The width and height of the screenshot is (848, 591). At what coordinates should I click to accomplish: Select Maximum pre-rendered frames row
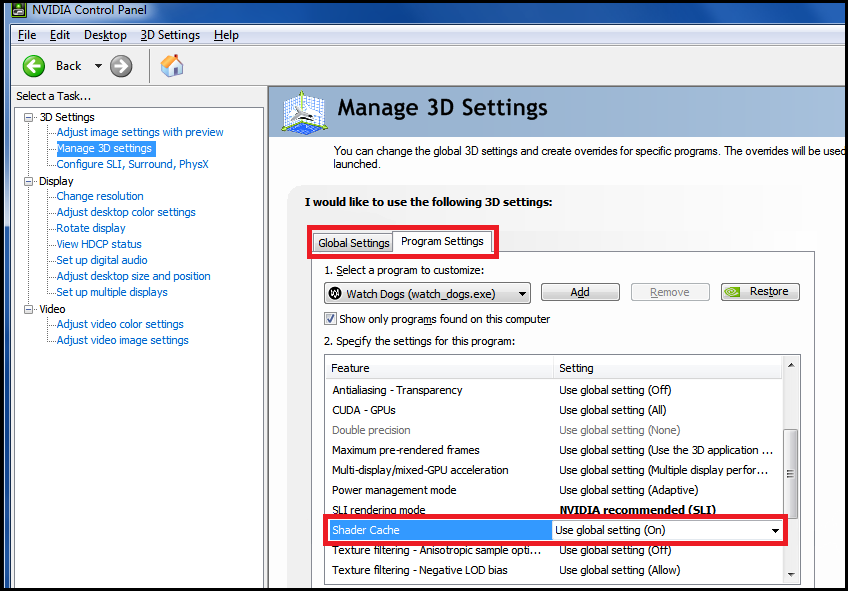coord(553,450)
